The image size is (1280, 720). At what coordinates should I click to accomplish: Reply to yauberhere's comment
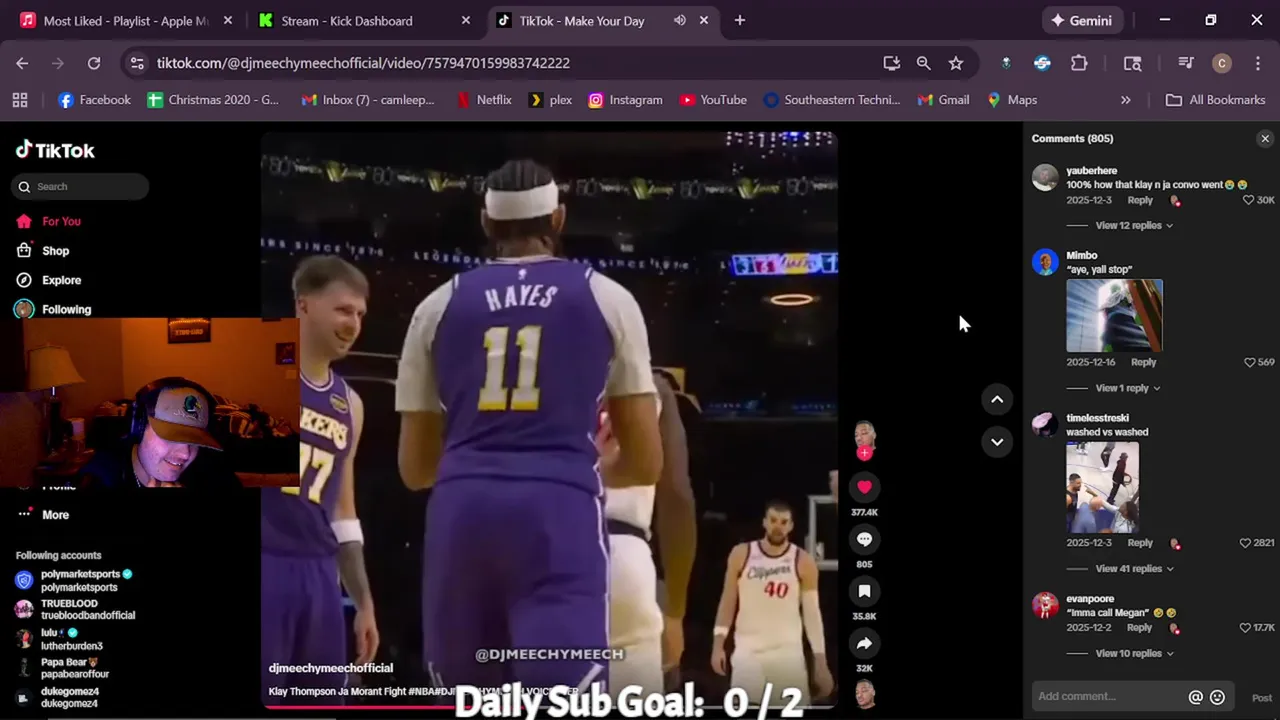(1140, 200)
